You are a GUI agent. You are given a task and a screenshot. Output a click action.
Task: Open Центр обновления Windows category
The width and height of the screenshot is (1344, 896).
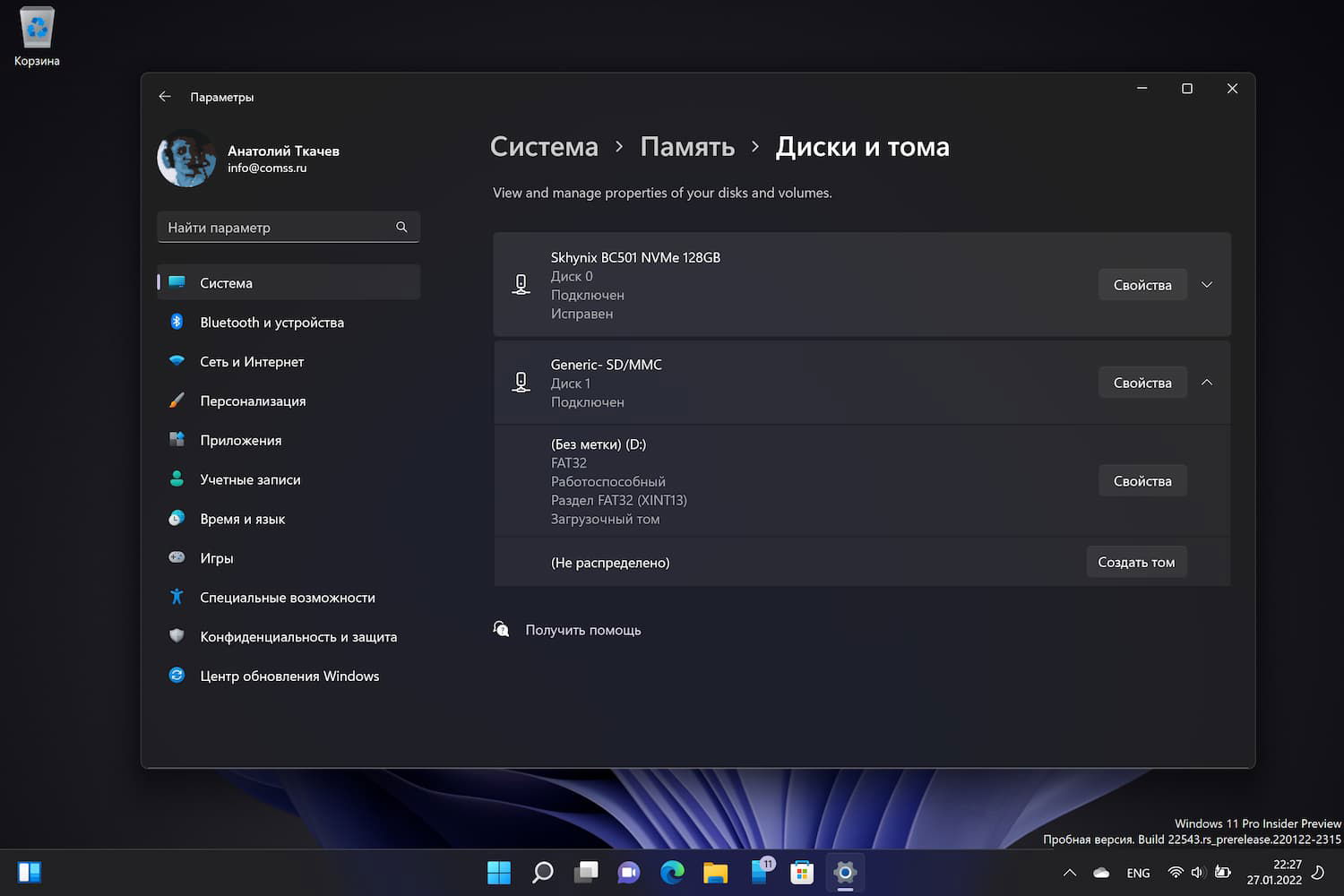coord(289,676)
